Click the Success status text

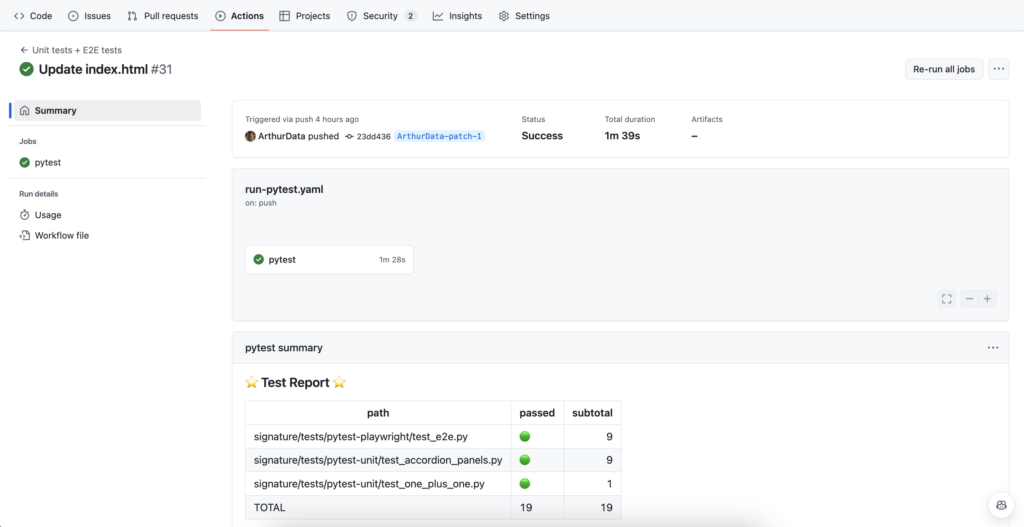pyautogui.click(x=542, y=136)
